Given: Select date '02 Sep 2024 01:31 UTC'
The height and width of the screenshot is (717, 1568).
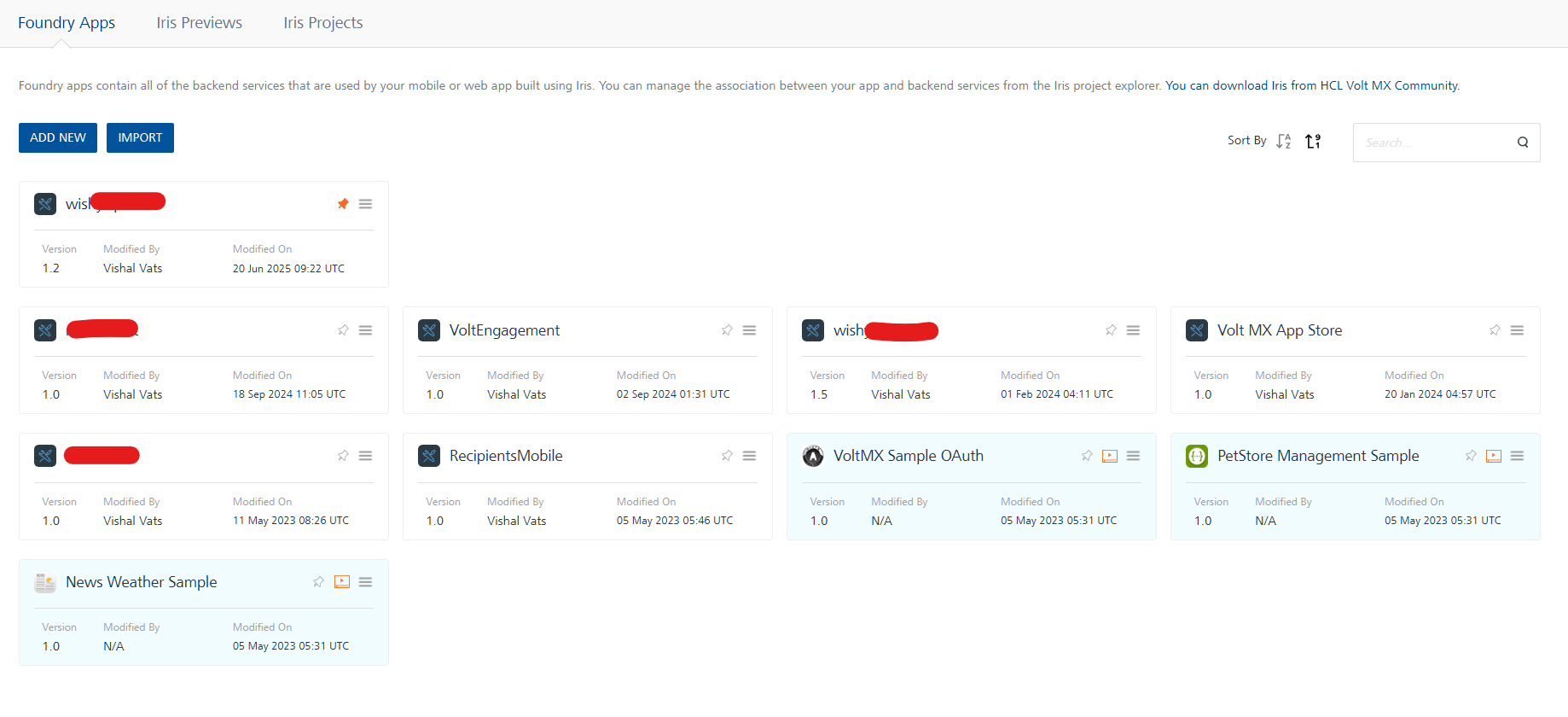Looking at the screenshot, I should tap(673, 394).
